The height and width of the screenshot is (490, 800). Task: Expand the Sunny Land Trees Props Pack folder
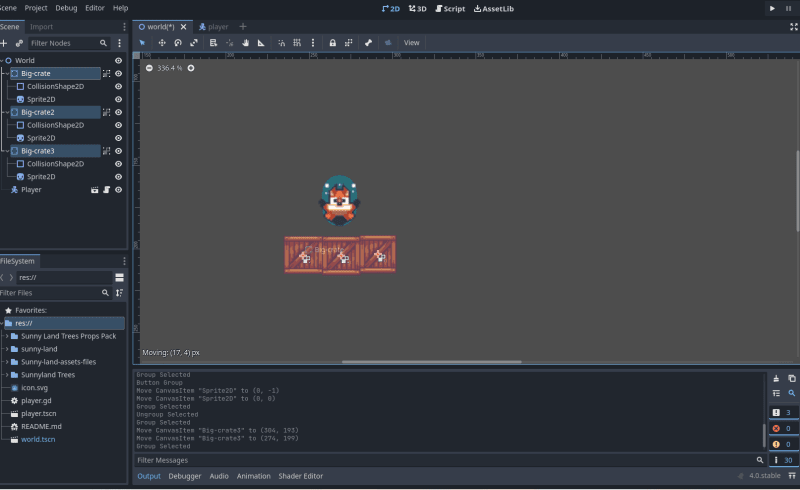pos(7,336)
